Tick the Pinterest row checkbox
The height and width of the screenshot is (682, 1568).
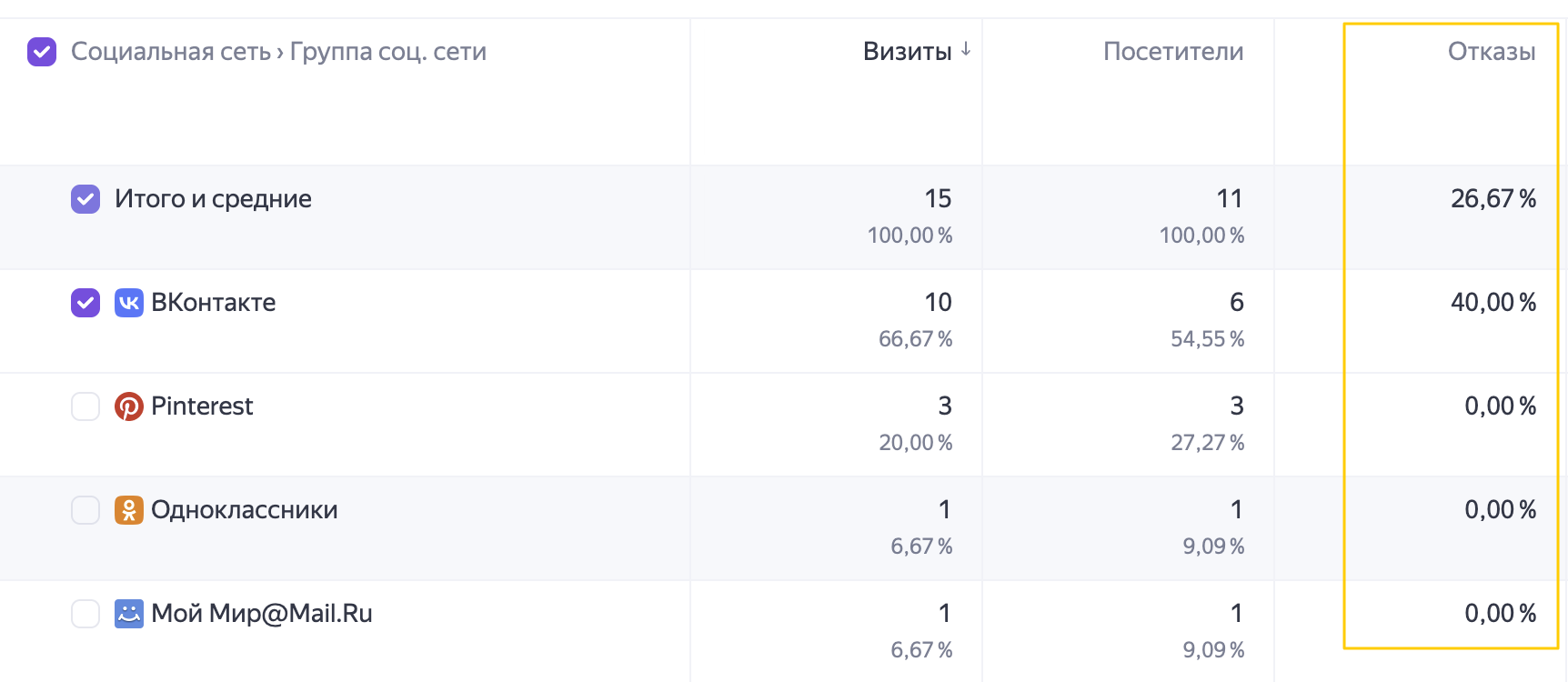pyautogui.click(x=85, y=406)
